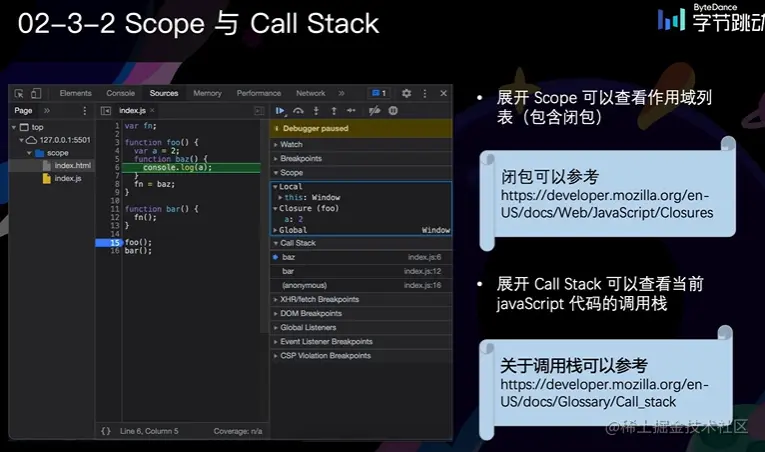Image resolution: width=765 pixels, height=452 pixels.
Task: Close the index.js editor tab
Action: [152, 111]
